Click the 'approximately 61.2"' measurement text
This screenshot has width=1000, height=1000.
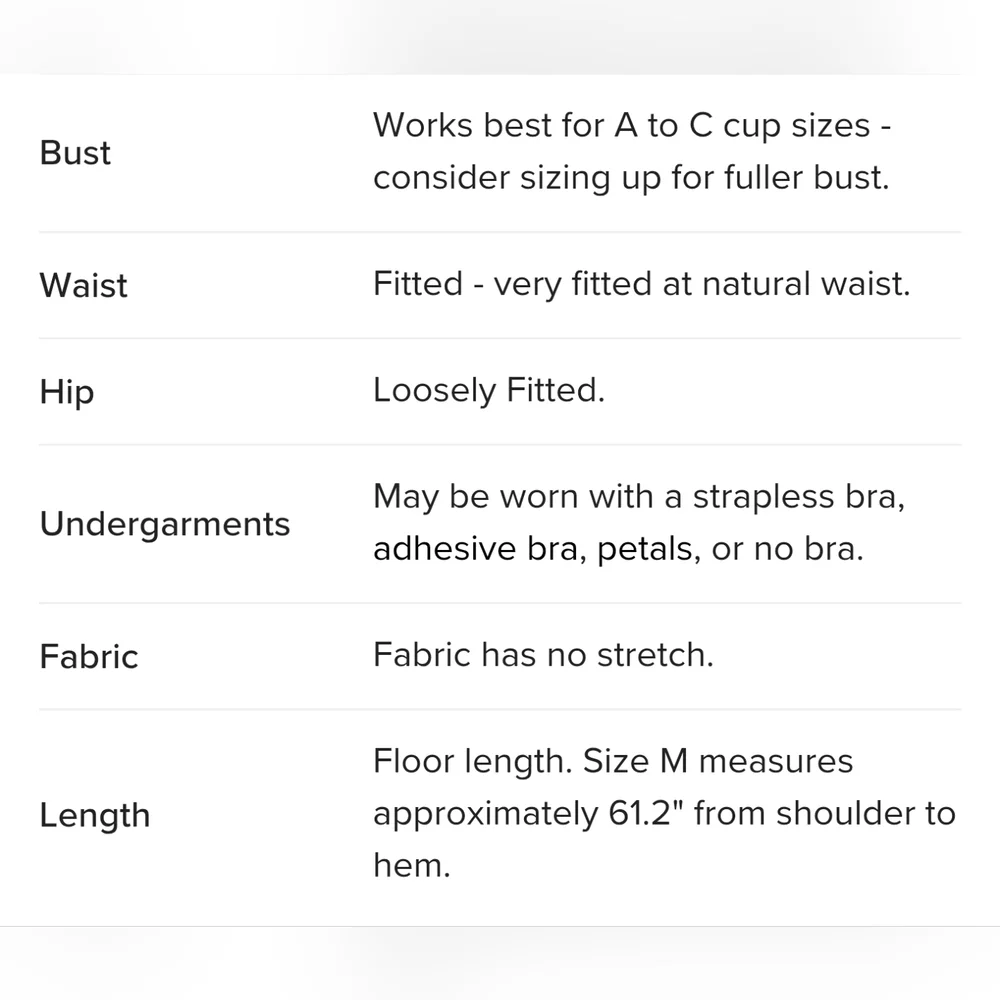pyautogui.click(x=528, y=814)
